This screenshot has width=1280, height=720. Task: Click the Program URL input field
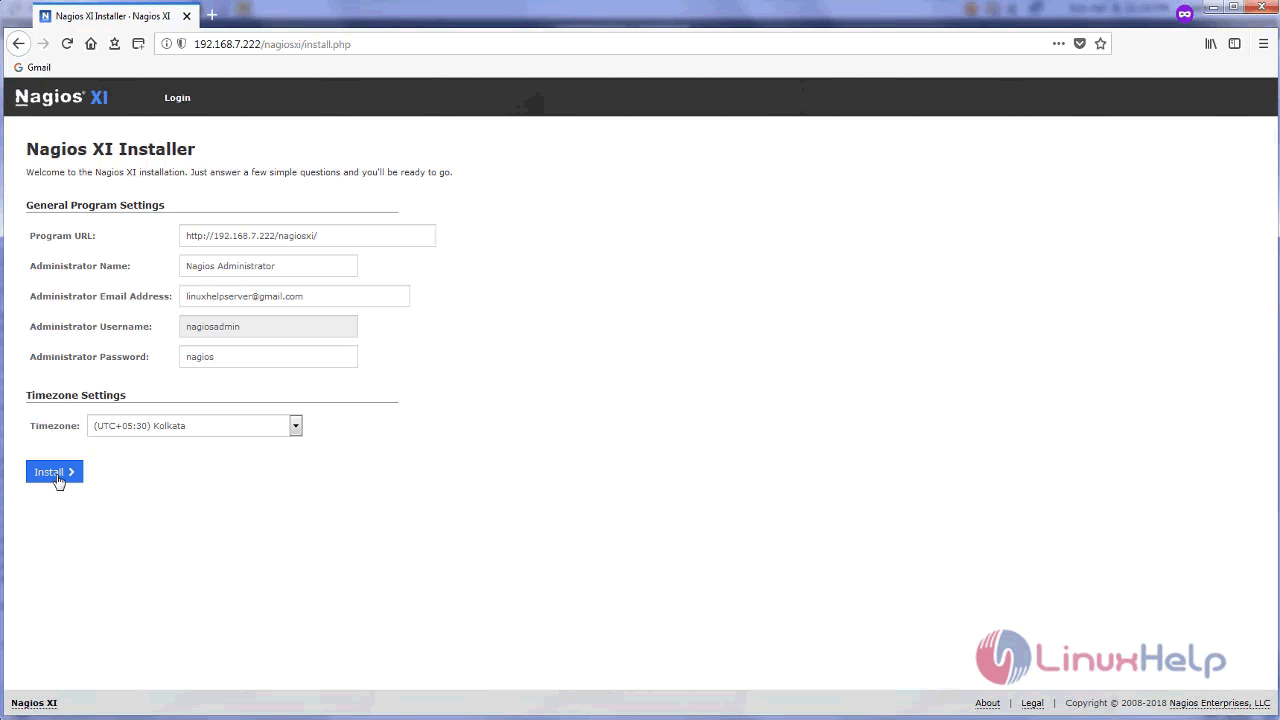307,236
